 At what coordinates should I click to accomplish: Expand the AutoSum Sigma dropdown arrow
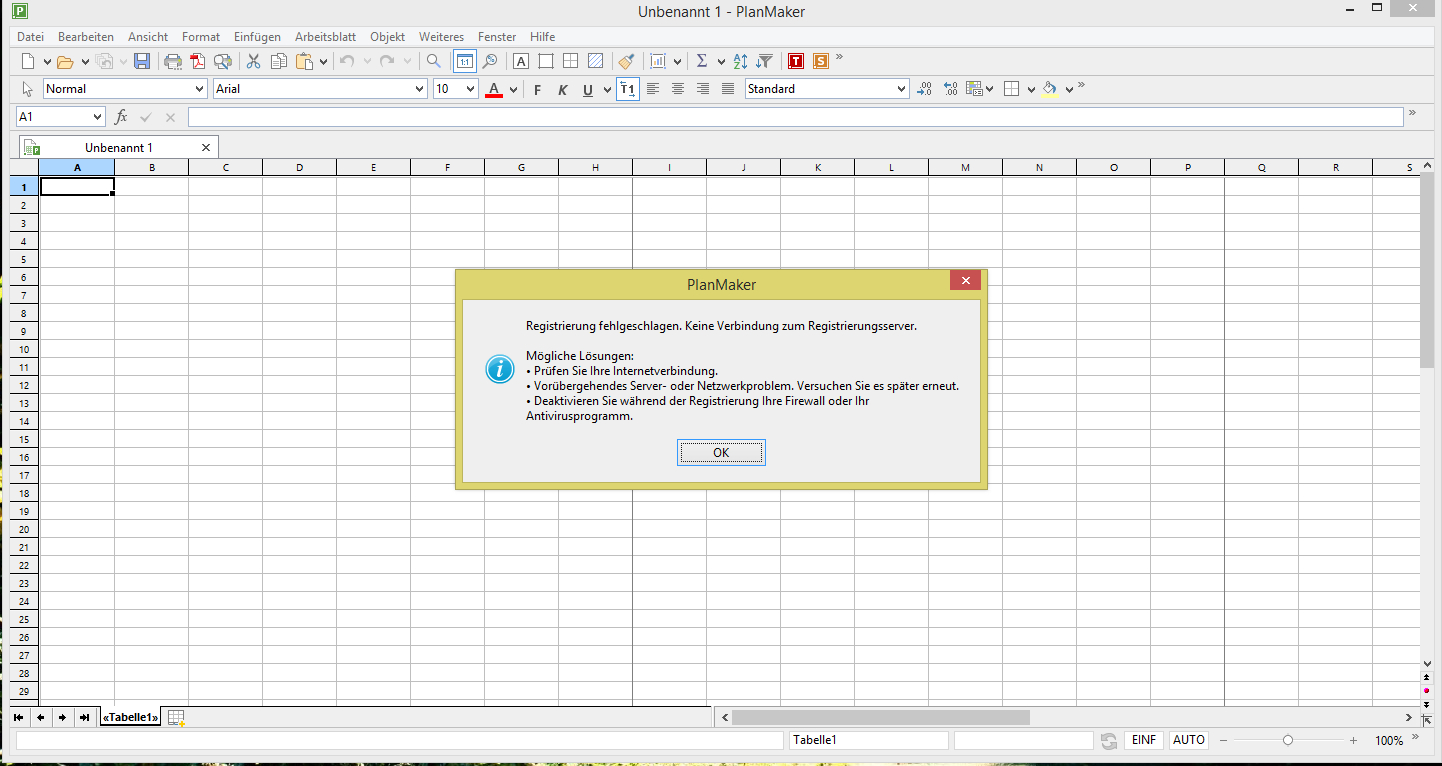721,62
